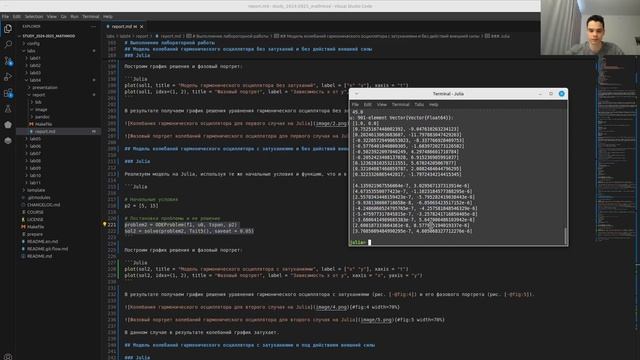The height and width of the screenshot is (360, 640).
Task: Expand the lab07 folder
Action: tap(35, 153)
